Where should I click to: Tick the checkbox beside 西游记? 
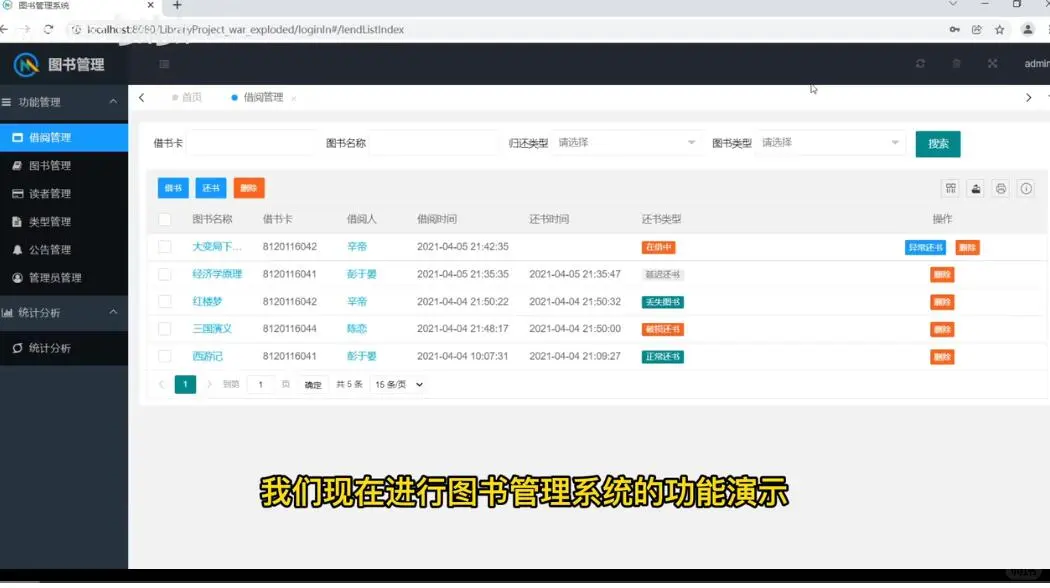[165, 356]
